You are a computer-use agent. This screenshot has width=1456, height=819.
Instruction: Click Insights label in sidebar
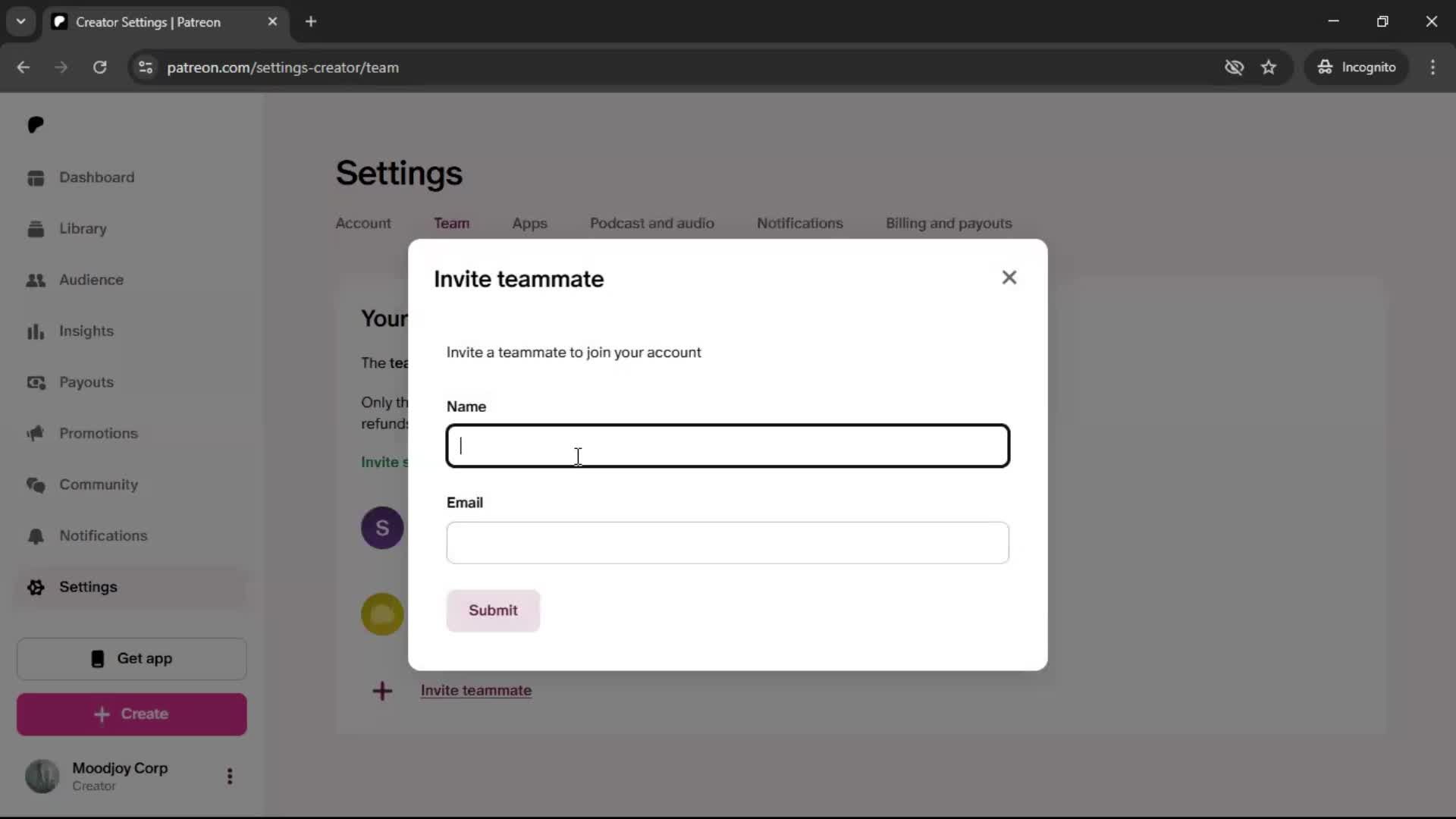[x=86, y=331]
